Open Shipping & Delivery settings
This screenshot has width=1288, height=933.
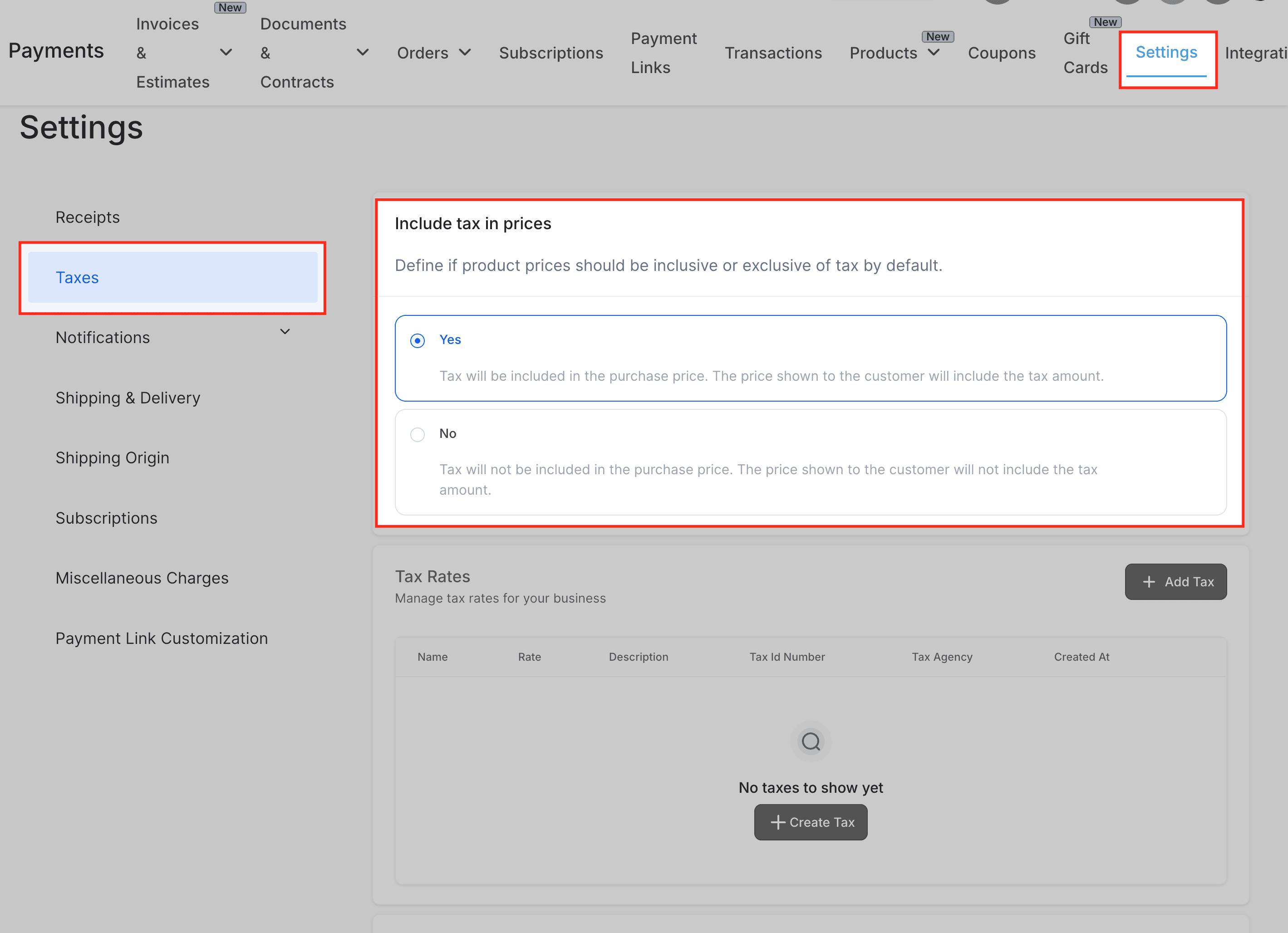coord(128,398)
